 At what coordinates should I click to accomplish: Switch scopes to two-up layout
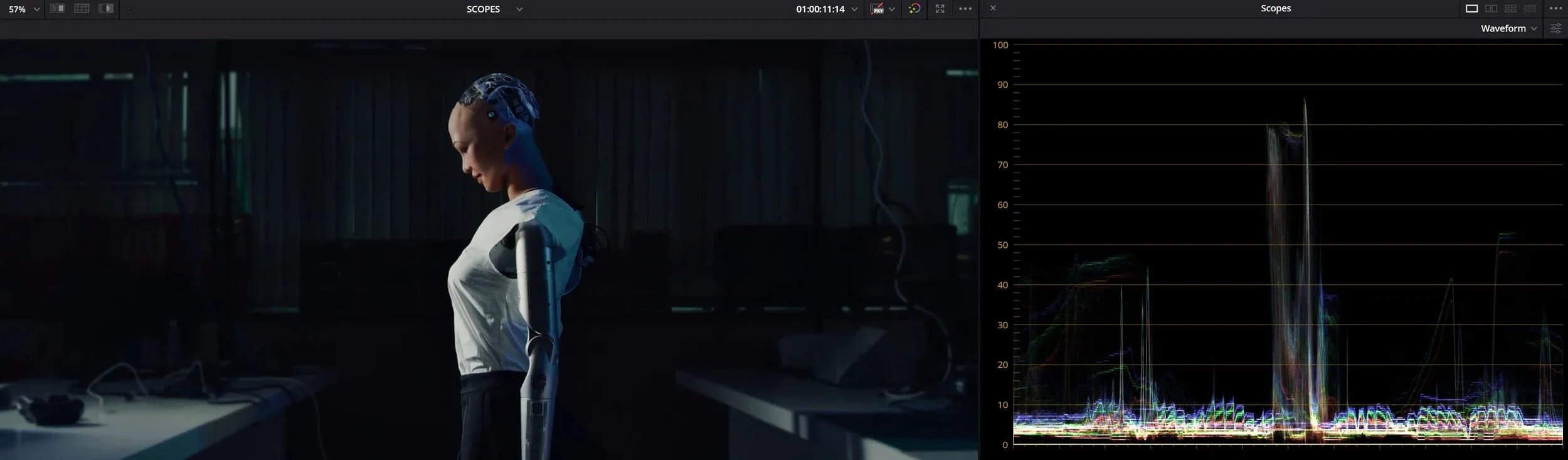(x=1491, y=9)
